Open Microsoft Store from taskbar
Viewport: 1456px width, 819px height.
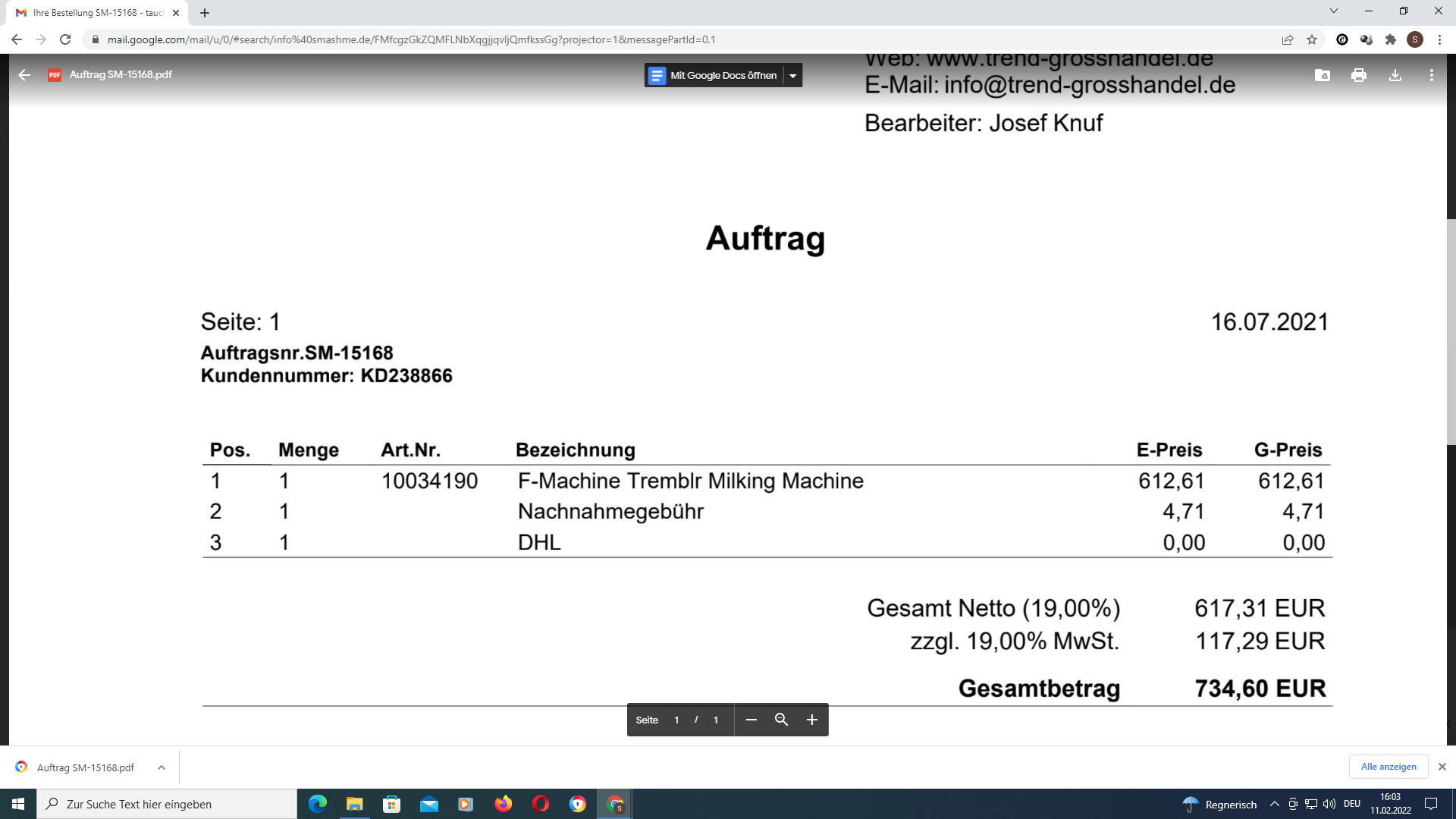392,804
